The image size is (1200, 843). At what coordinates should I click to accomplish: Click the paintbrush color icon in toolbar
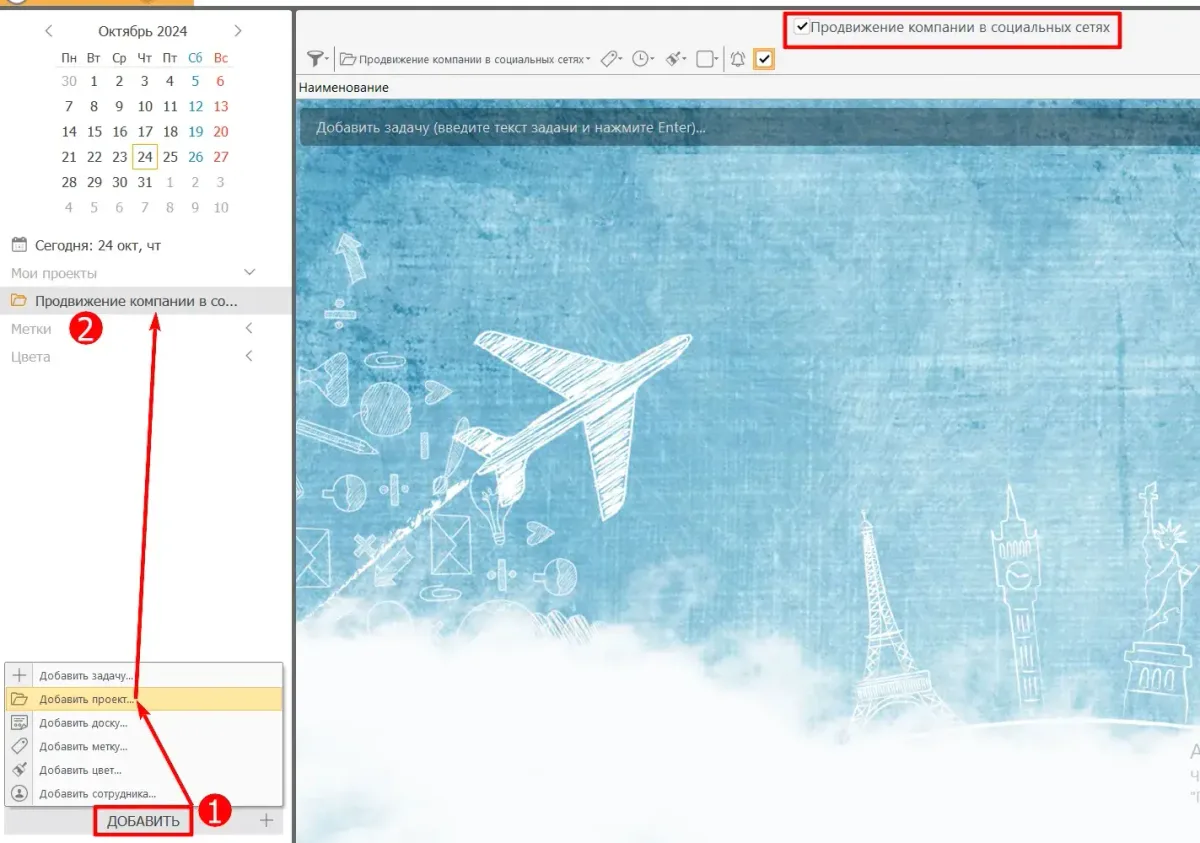674,59
